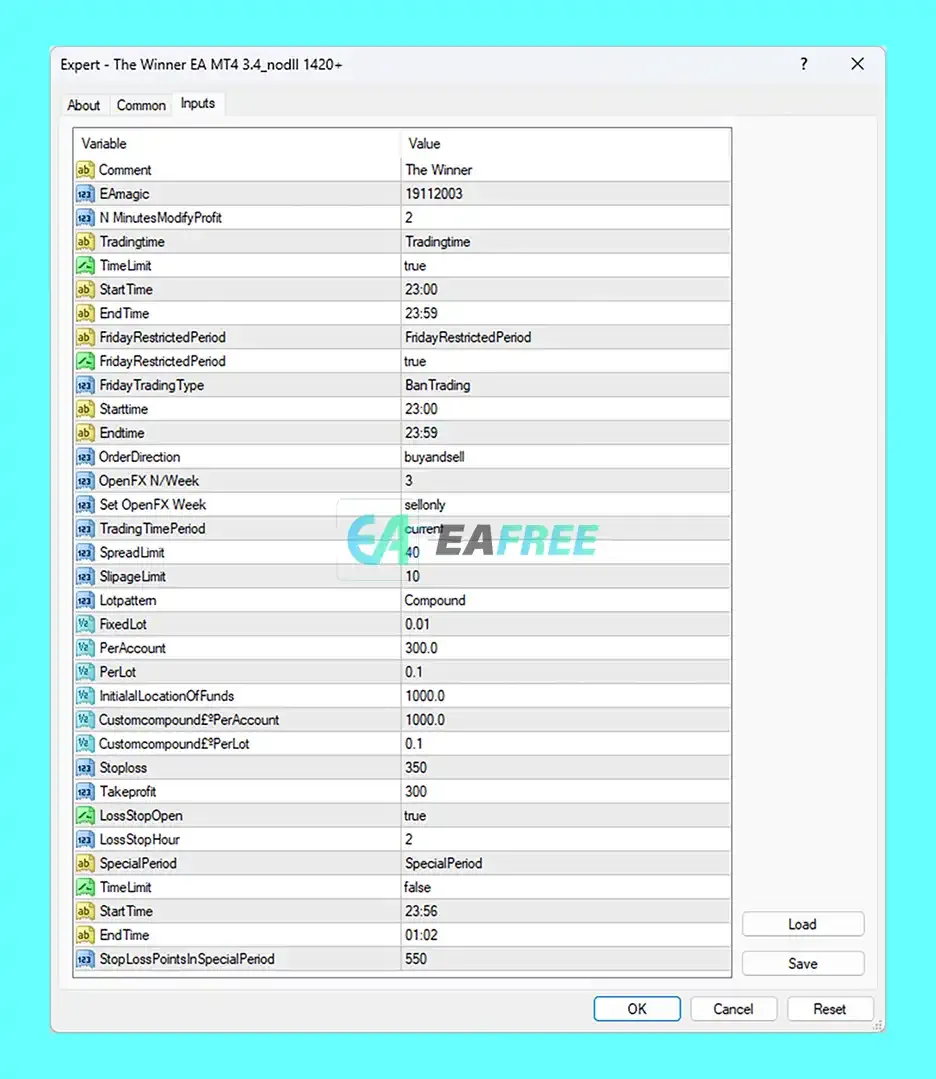Image resolution: width=936 pixels, height=1079 pixels.
Task: Click the string icon beside Comment
Action: click(x=85, y=170)
